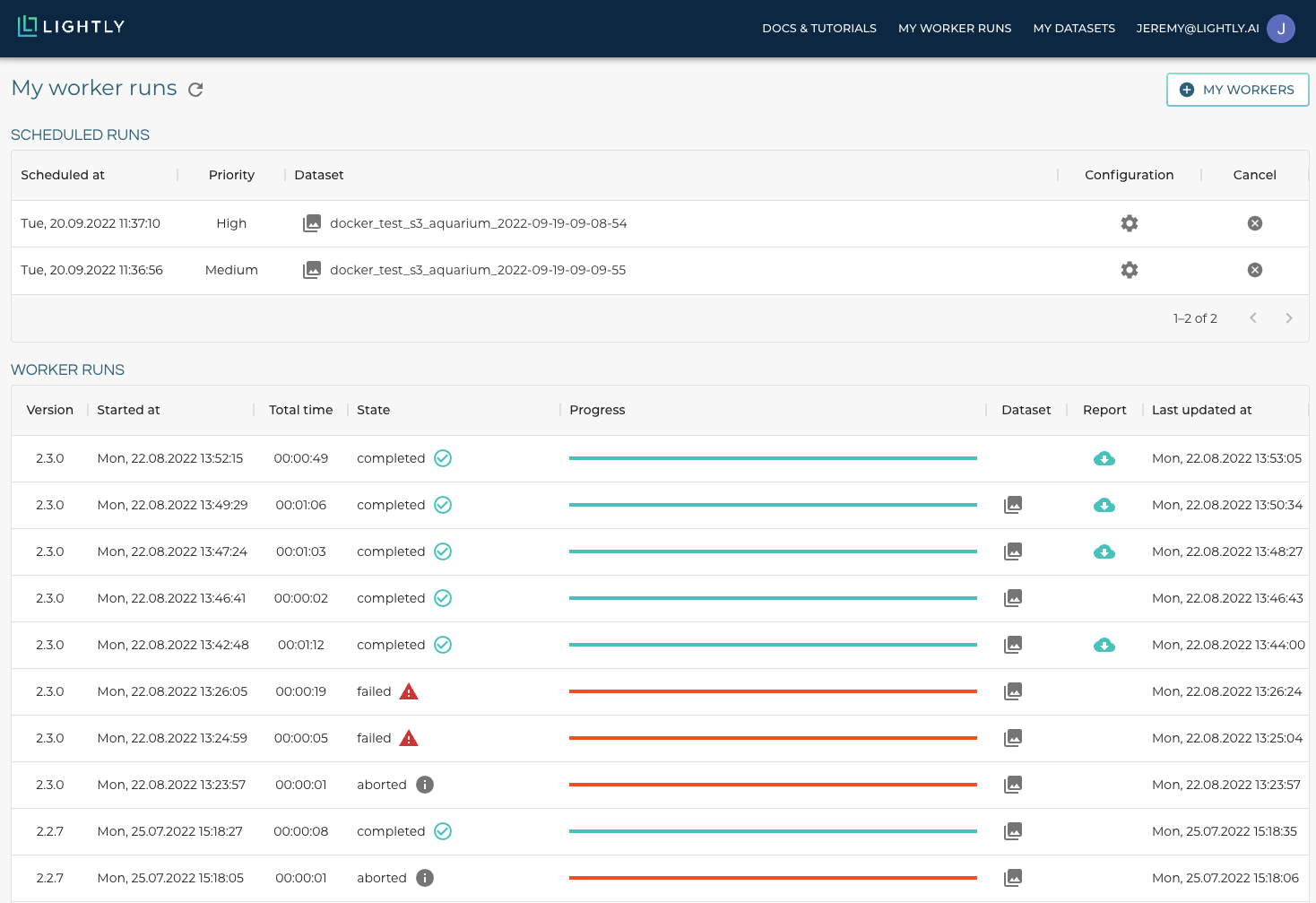This screenshot has width=1316, height=903.
Task: Open dataset docker_test_s3_aquarium_2022-09-19-09-09-55
Action: [x=478, y=270]
